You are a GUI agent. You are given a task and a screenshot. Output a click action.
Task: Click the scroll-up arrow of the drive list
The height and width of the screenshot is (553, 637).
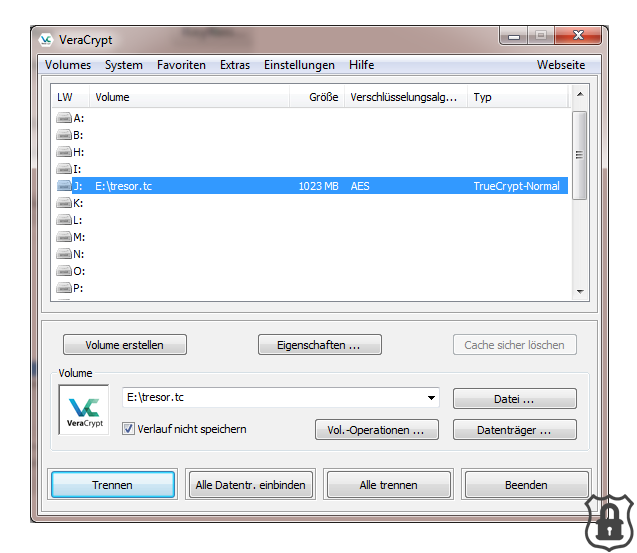click(580, 94)
